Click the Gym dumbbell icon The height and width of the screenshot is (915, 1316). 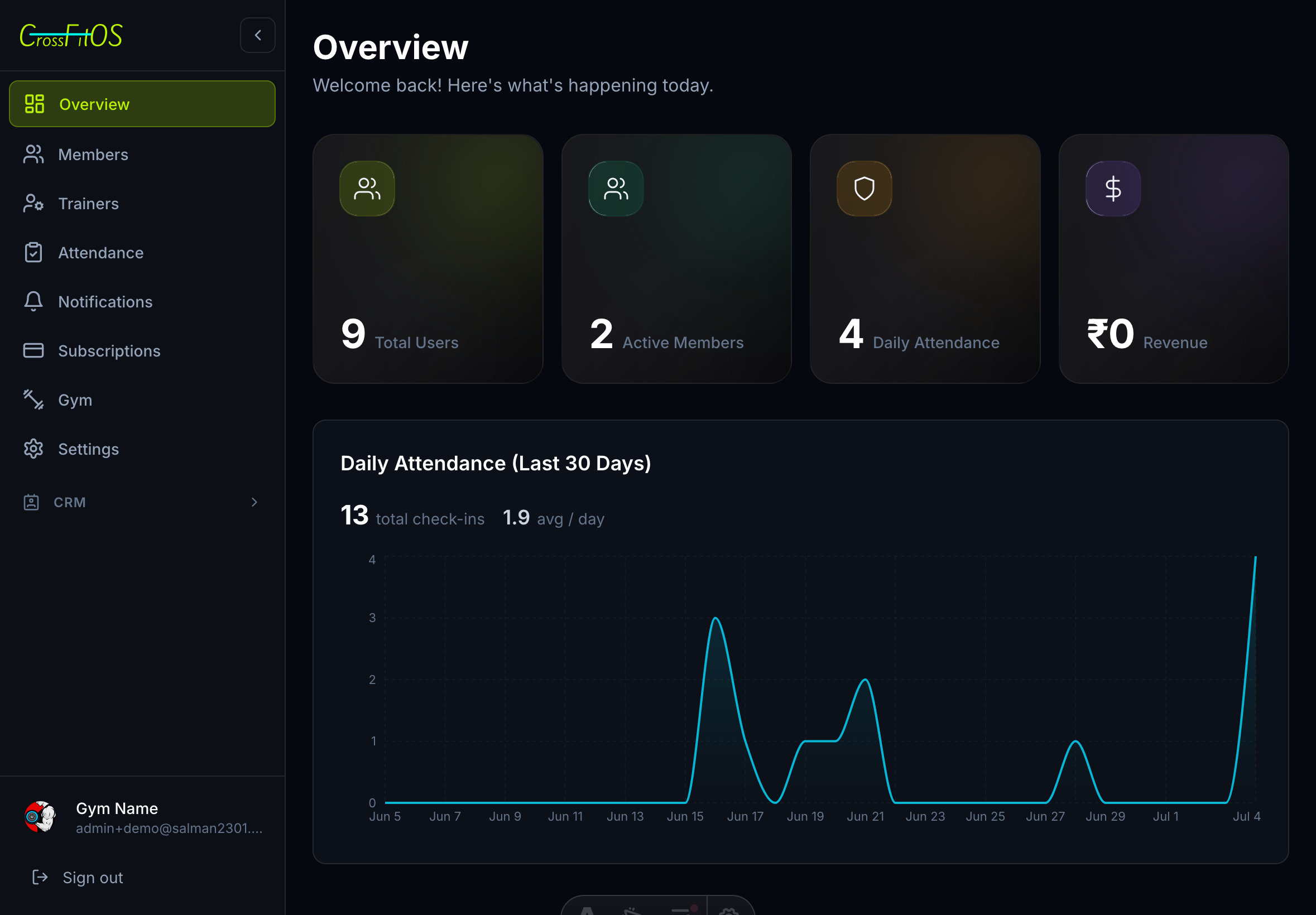33,400
